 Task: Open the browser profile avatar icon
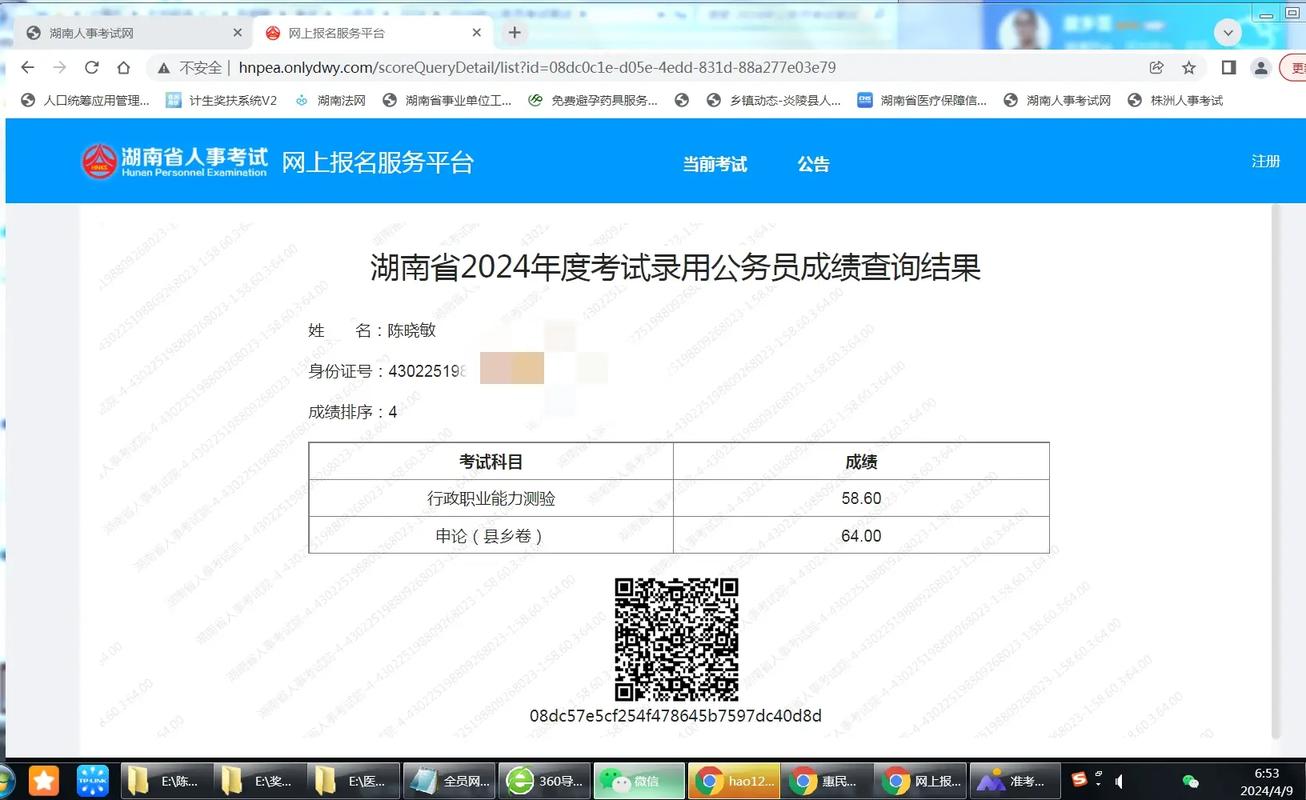(x=1260, y=68)
